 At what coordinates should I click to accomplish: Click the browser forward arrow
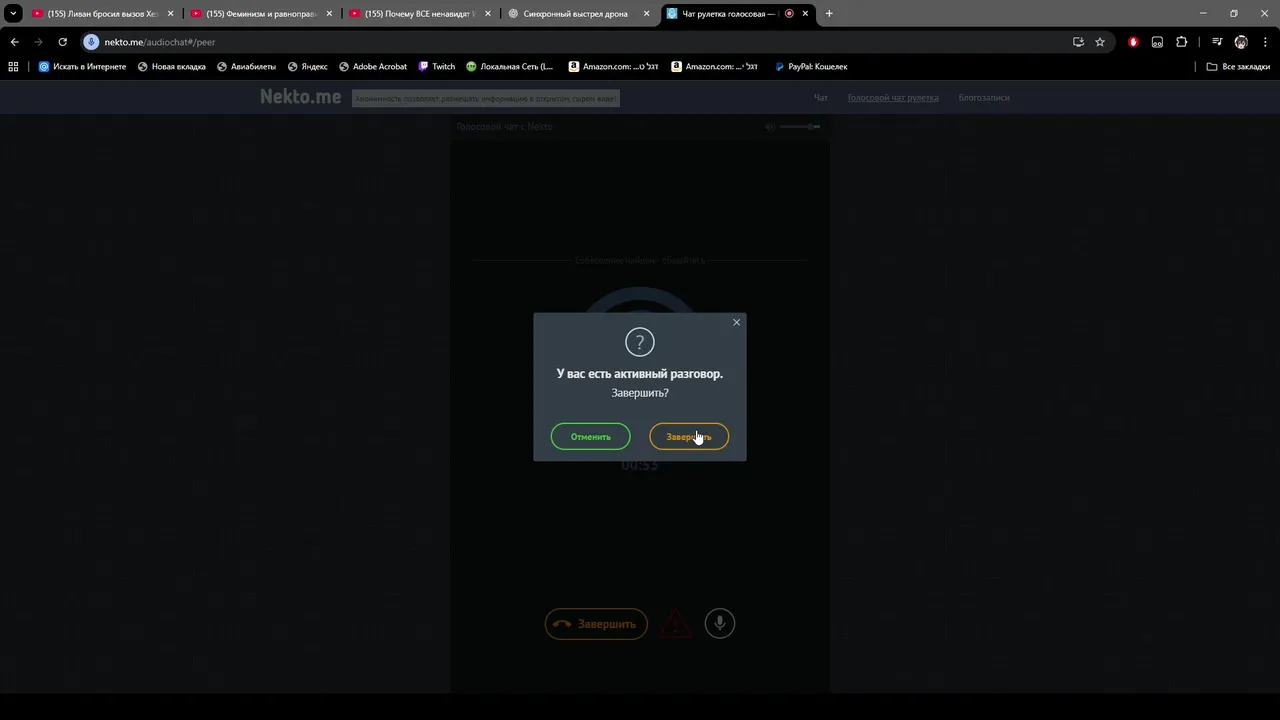(38, 42)
